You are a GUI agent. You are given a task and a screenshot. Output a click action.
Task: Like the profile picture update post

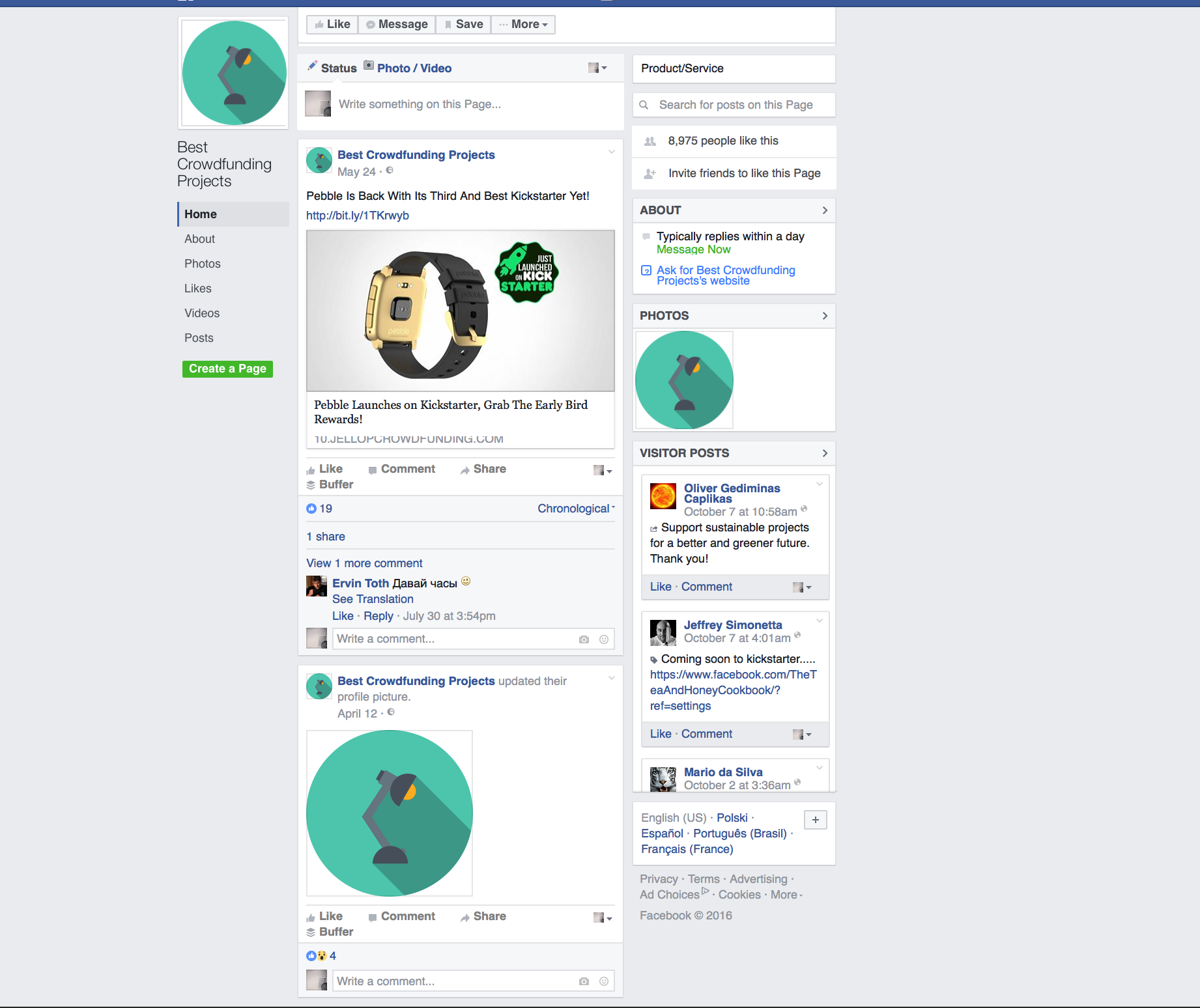(x=324, y=916)
